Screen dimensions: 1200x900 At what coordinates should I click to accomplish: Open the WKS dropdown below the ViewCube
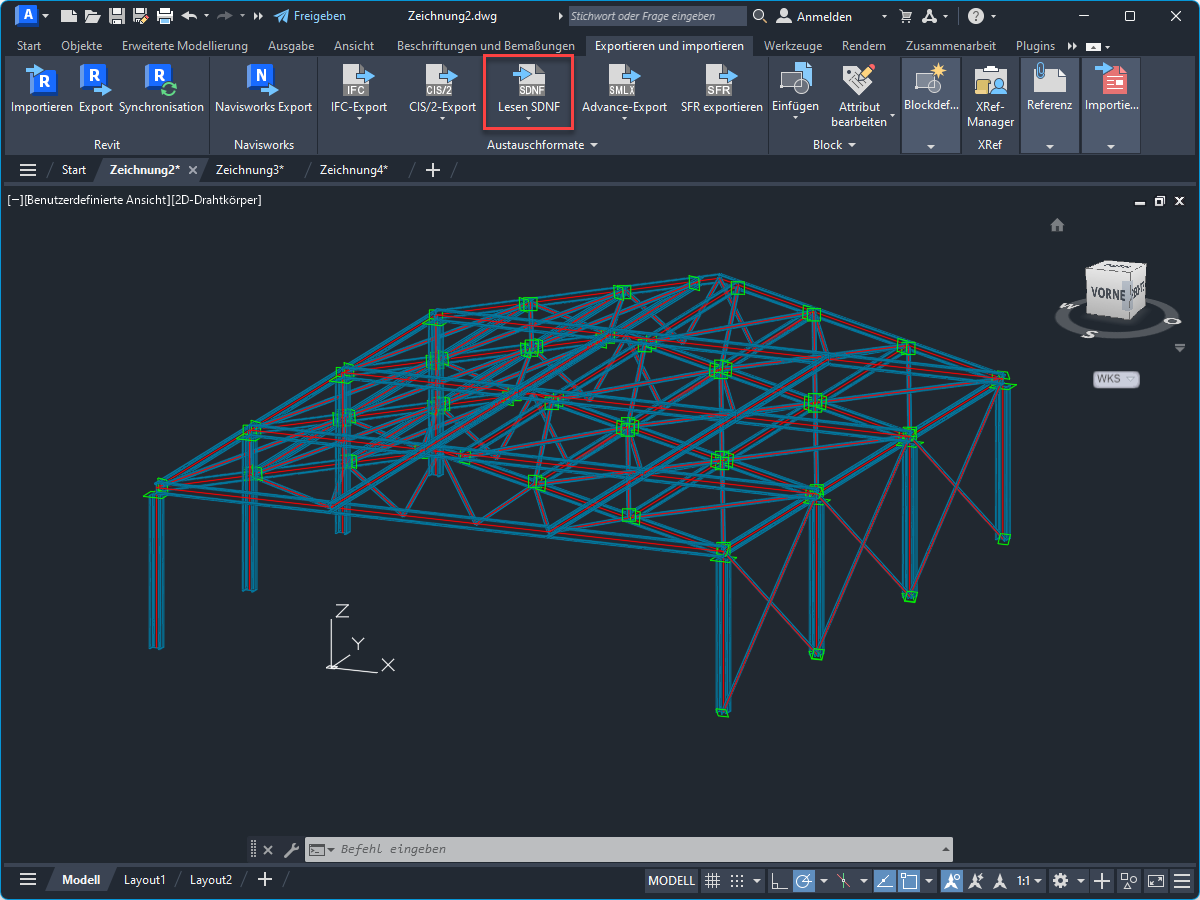pyautogui.click(x=1116, y=379)
